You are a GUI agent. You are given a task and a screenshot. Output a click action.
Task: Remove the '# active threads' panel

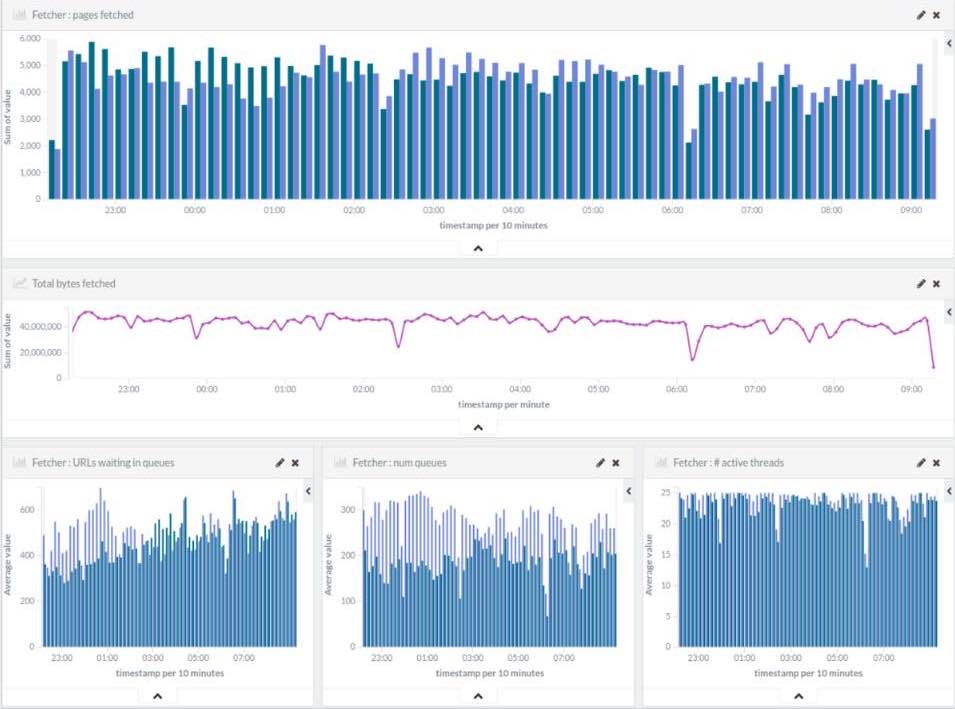(x=937, y=463)
